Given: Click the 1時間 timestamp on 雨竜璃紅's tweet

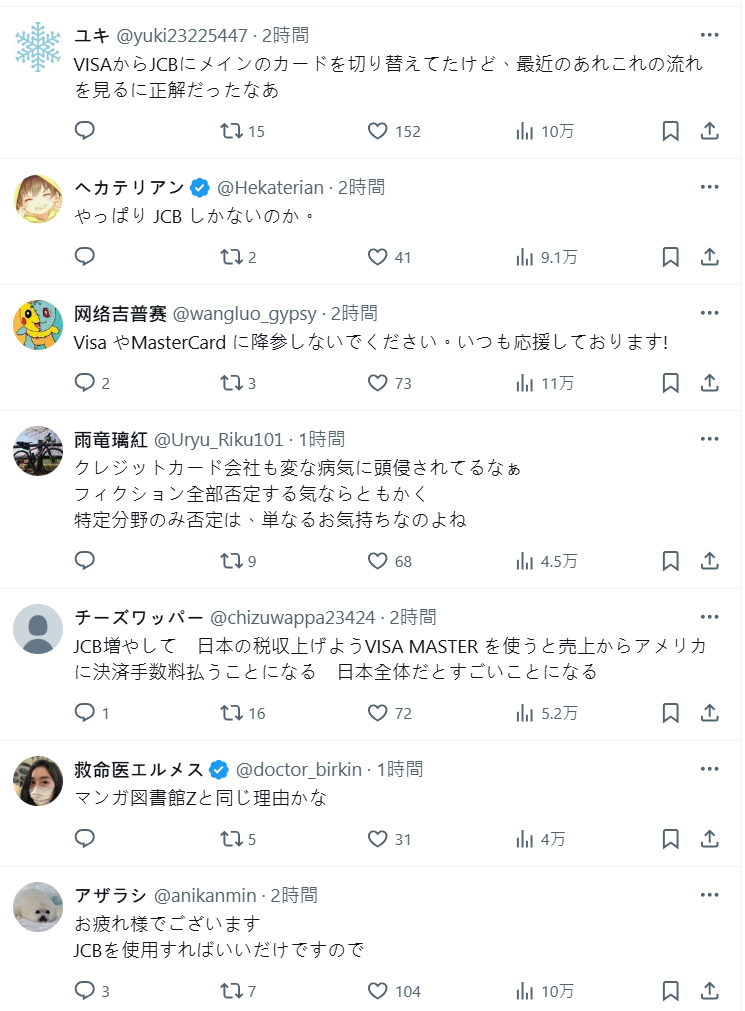Looking at the screenshot, I should point(321,439).
